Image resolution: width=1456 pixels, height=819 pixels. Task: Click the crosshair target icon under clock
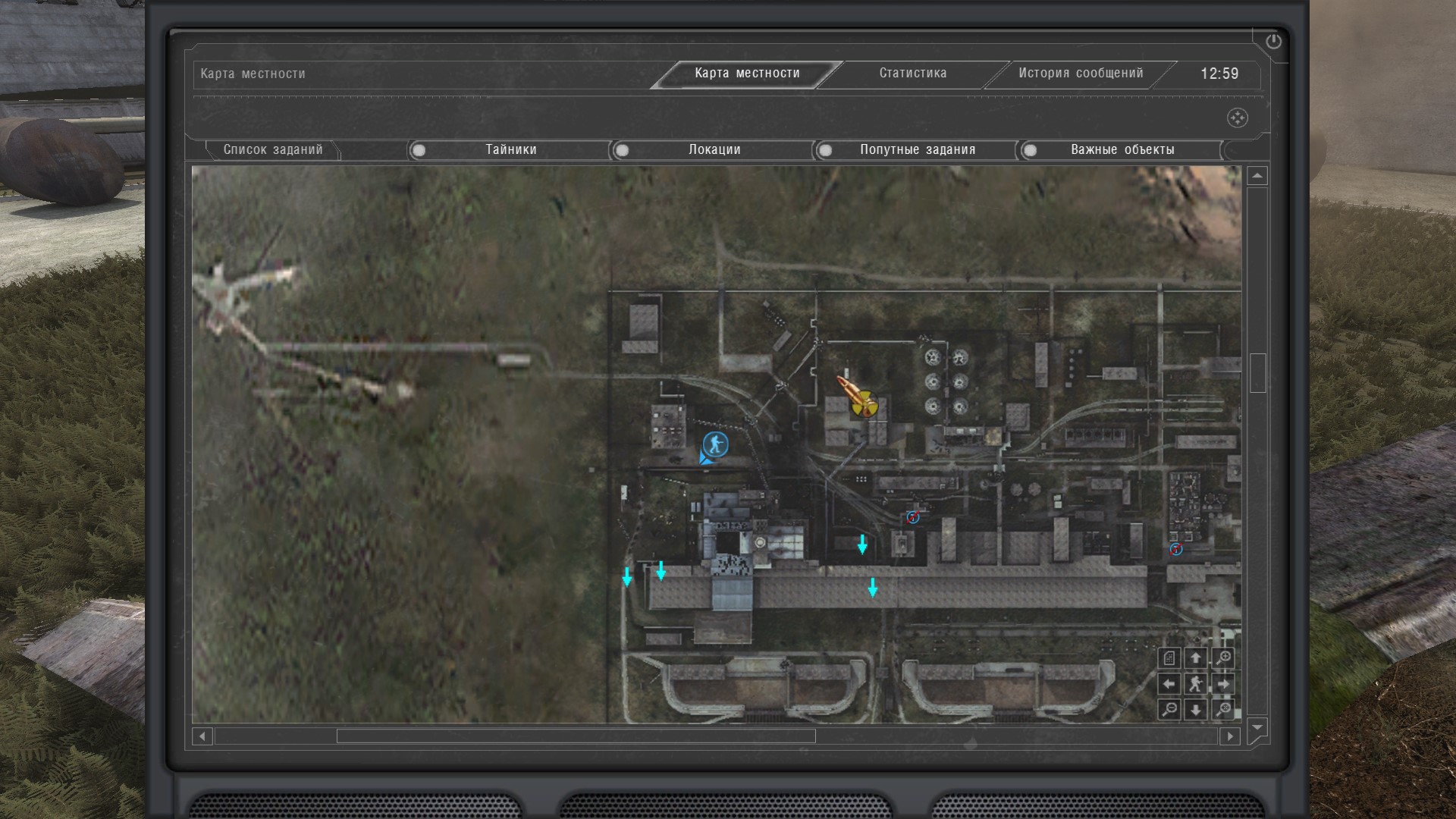pos(1237,118)
